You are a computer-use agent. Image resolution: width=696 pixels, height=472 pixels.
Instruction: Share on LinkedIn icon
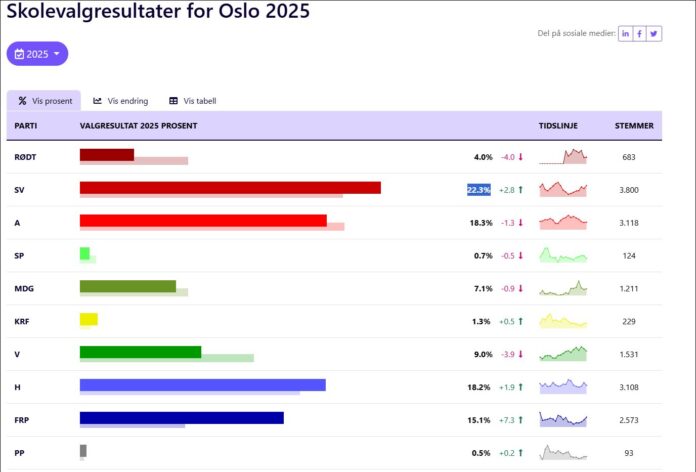[x=625, y=34]
